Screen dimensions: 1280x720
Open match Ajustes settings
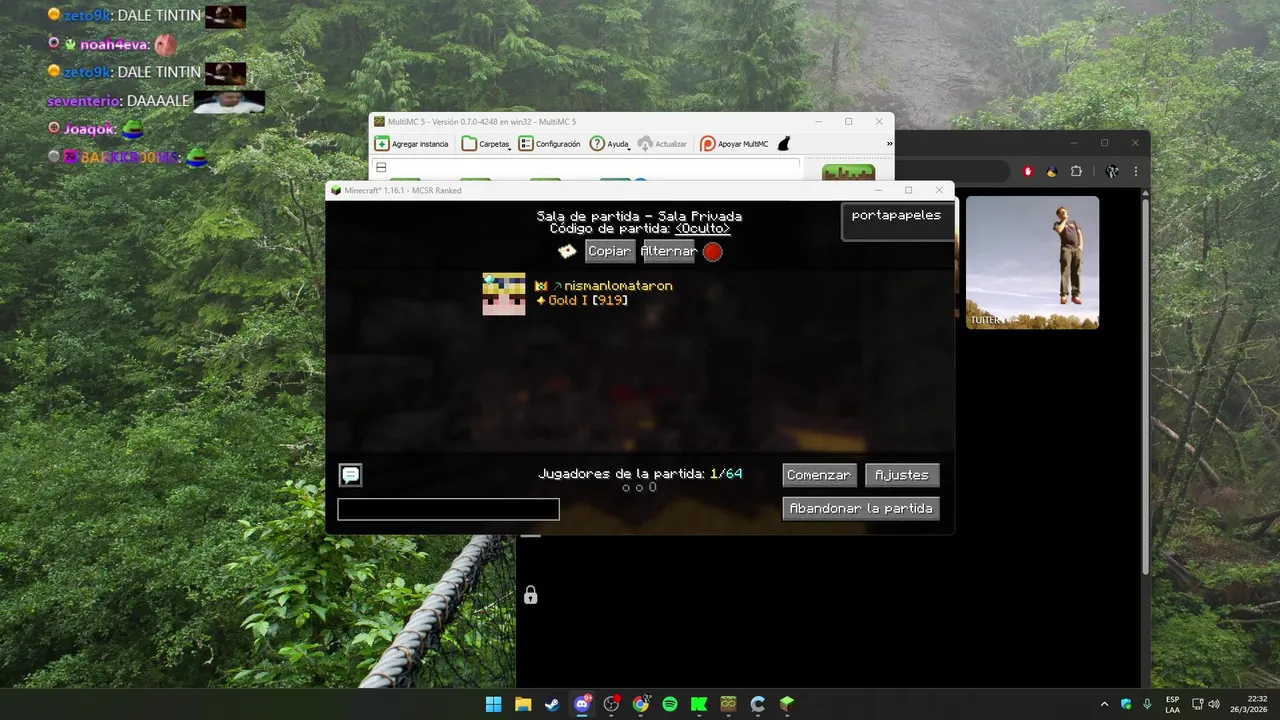[902, 475]
